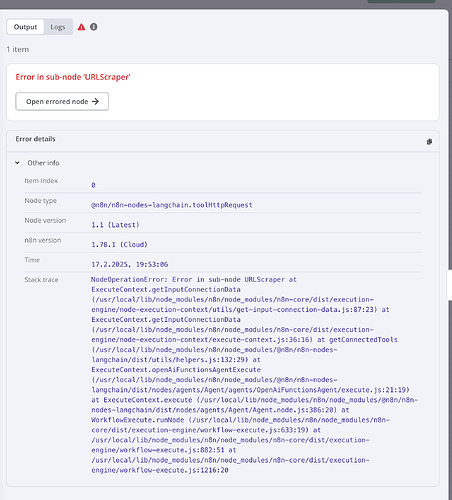The image size is (452, 500).
Task: Click the Node version value 1.1 (Latest)
Action: (115, 225)
